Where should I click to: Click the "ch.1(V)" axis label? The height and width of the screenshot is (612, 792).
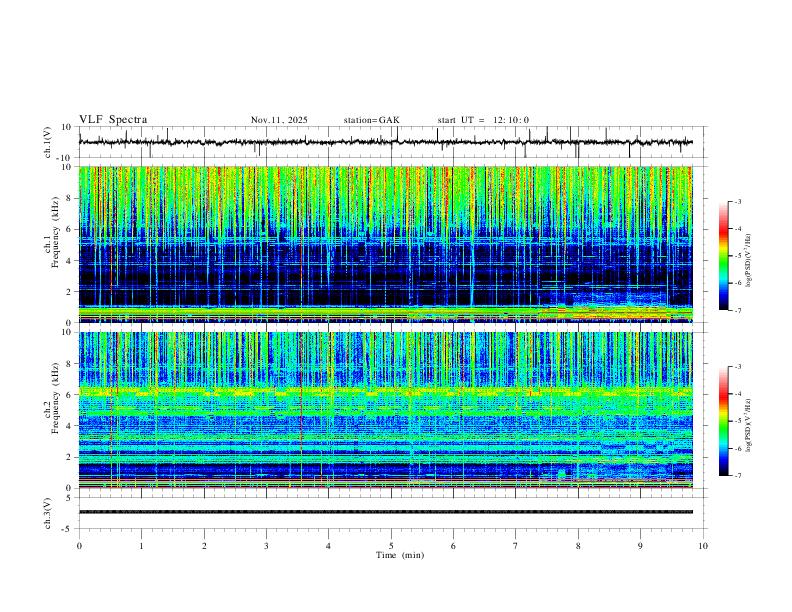pos(48,142)
